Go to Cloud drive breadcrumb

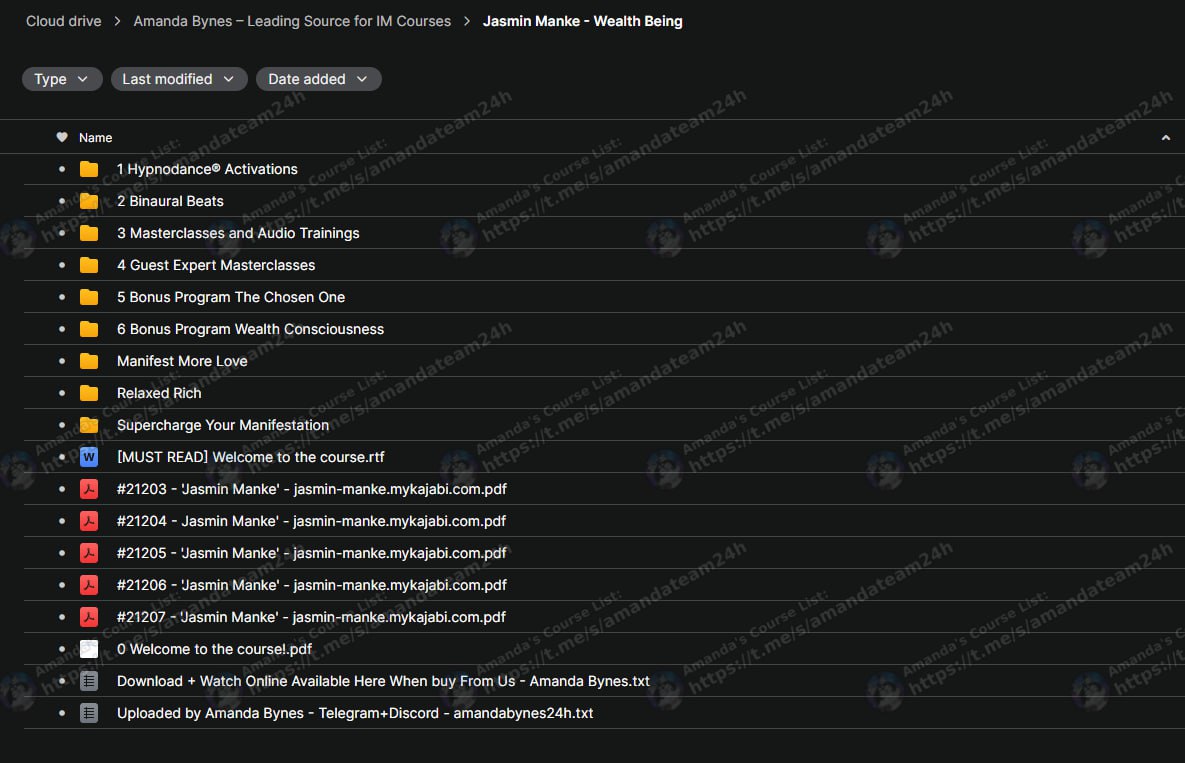click(63, 21)
